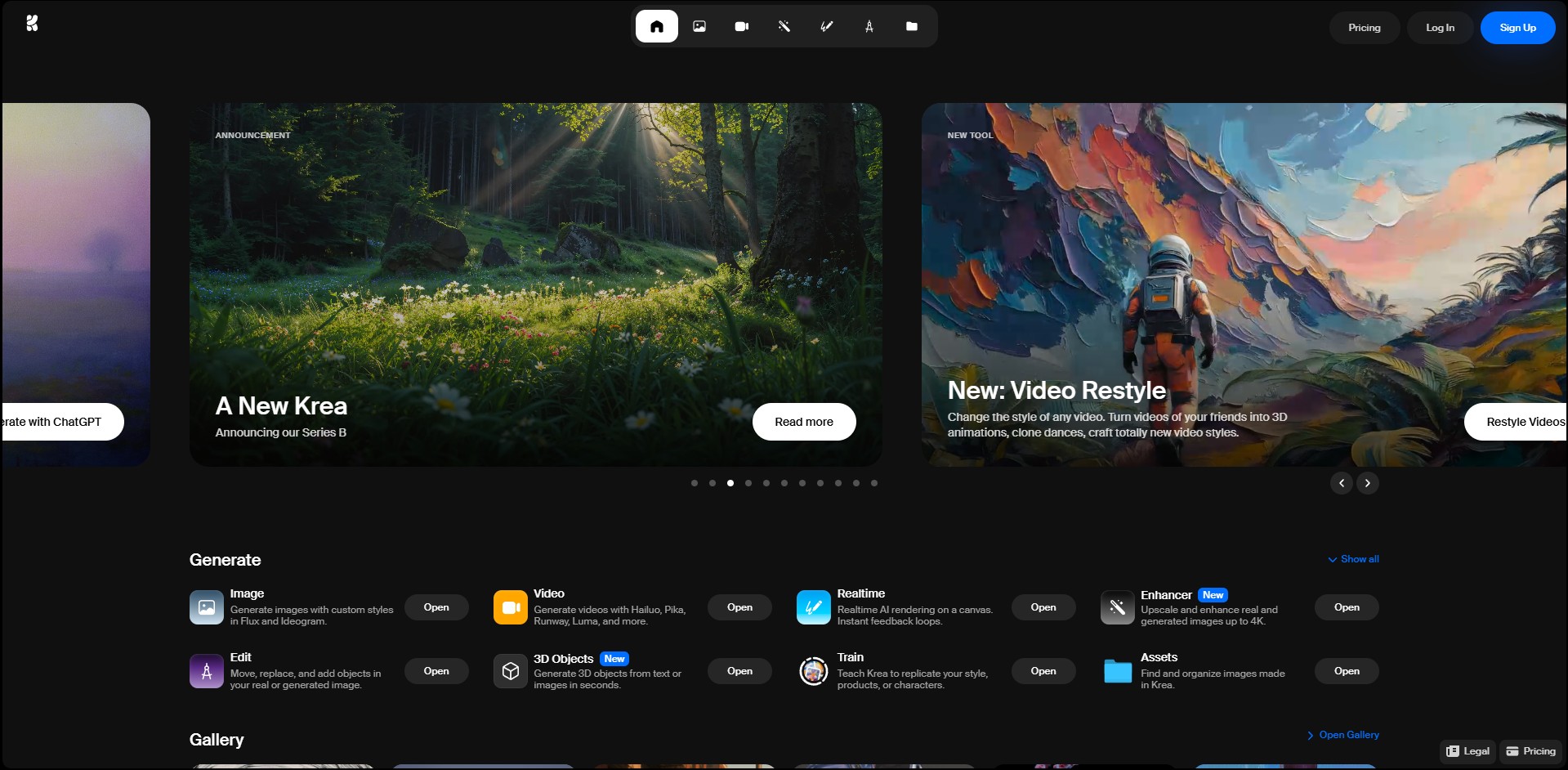The width and height of the screenshot is (1568, 770).
Task: Click the blue Assets folder icon
Action: point(1118,671)
